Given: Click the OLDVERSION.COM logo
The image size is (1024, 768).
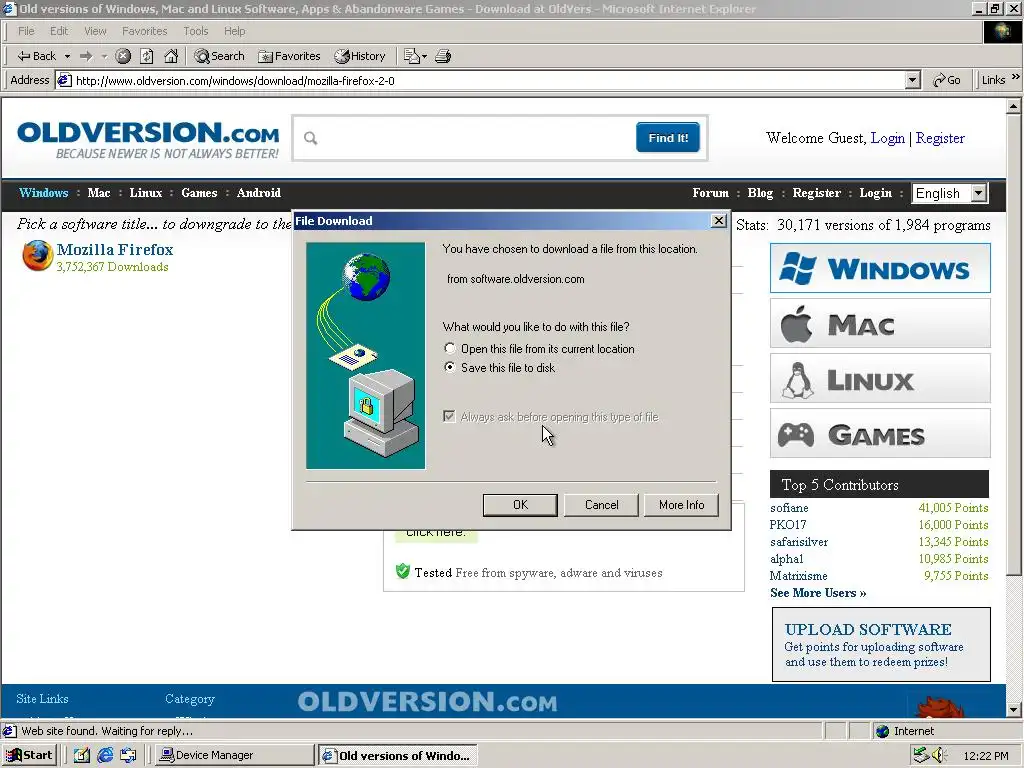Looking at the screenshot, I should click(x=148, y=139).
